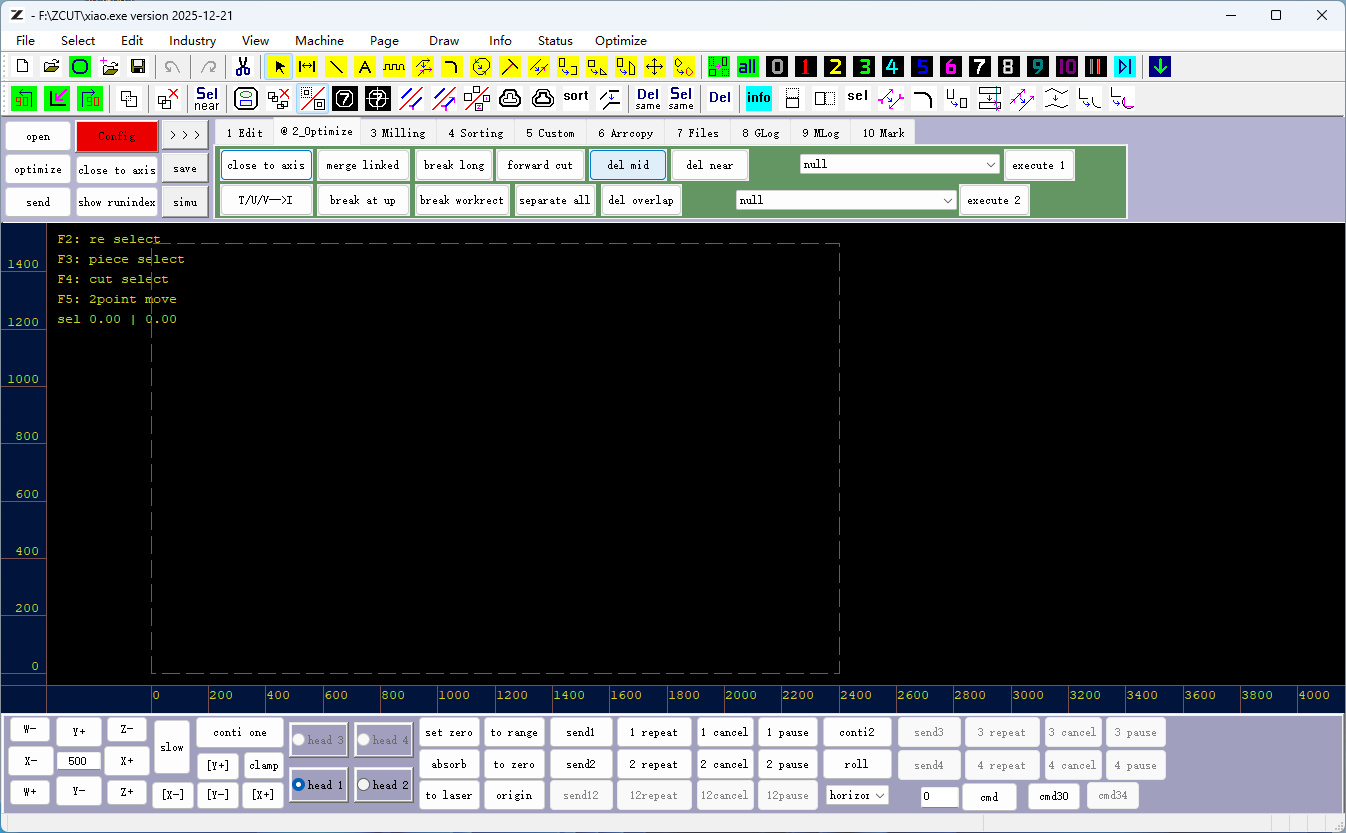The width and height of the screenshot is (1346, 833).
Task: Click the cyan 'info' toolbar icon
Action: [x=759, y=98]
